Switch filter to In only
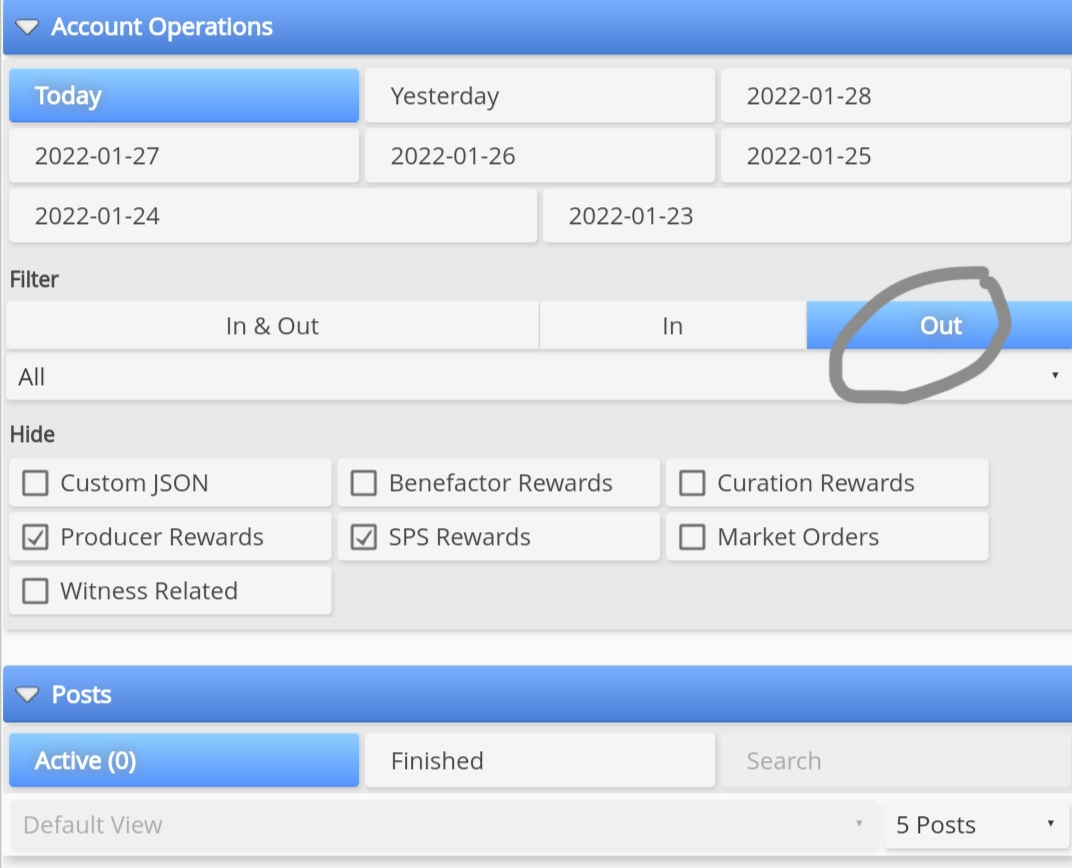The height and width of the screenshot is (868, 1072). pyautogui.click(x=673, y=325)
